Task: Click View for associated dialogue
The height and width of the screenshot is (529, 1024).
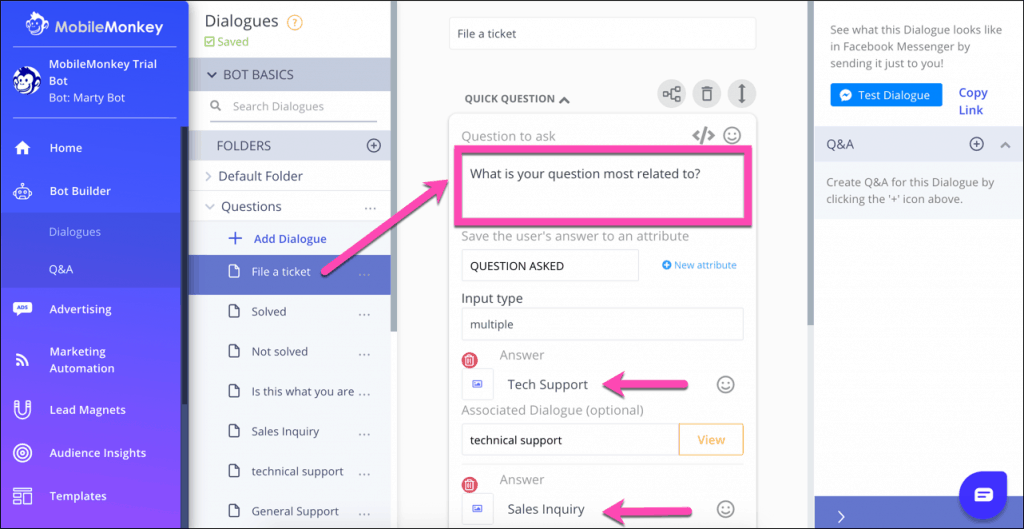Action: click(711, 440)
